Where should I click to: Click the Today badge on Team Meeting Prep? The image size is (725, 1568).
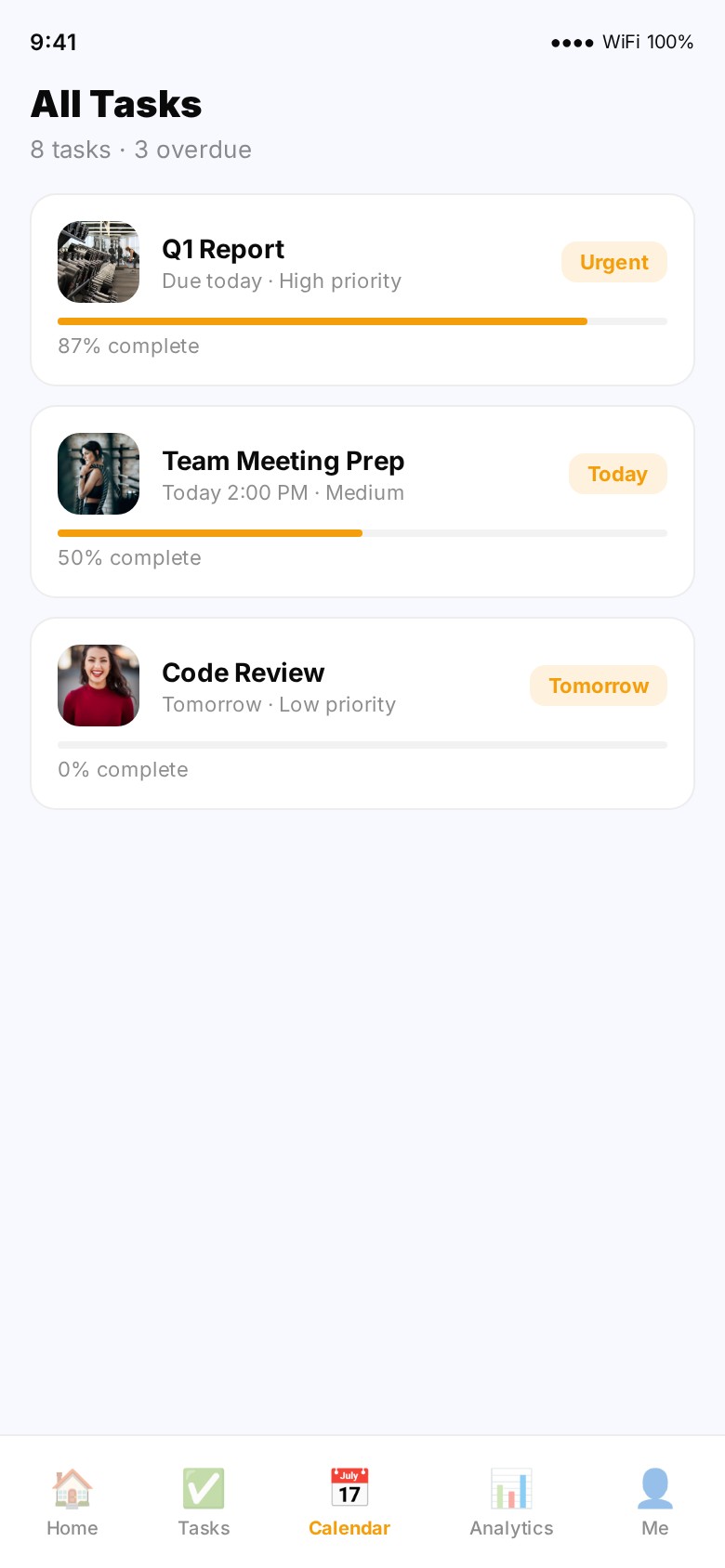coord(618,474)
